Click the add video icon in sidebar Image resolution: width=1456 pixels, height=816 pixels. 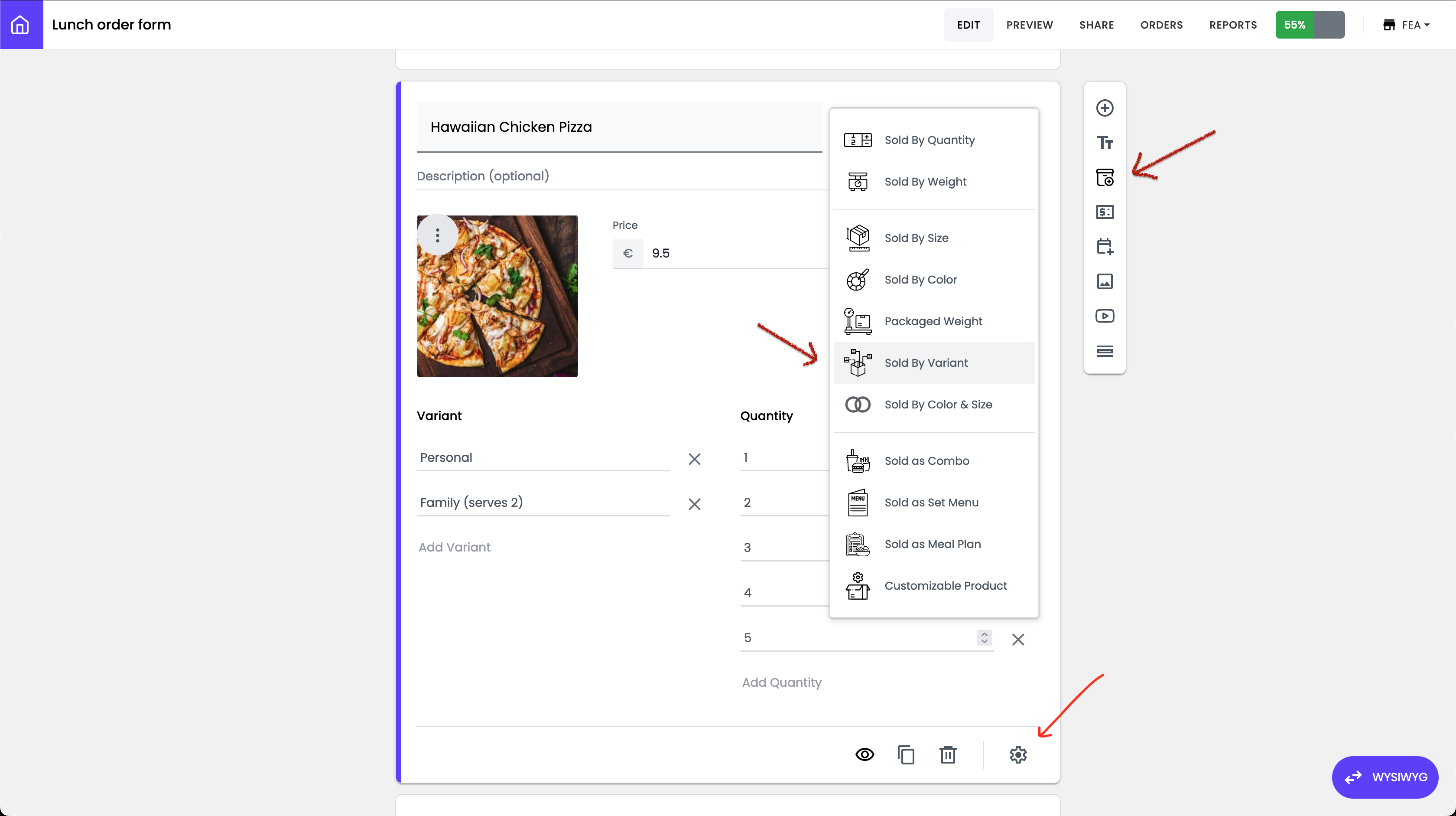coord(1105,316)
